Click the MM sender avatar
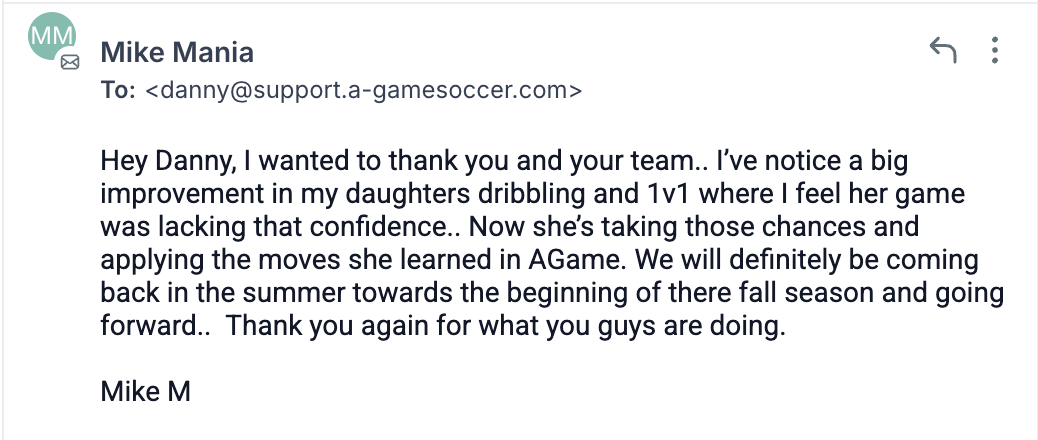This screenshot has height=440, width=1038. (x=51, y=36)
